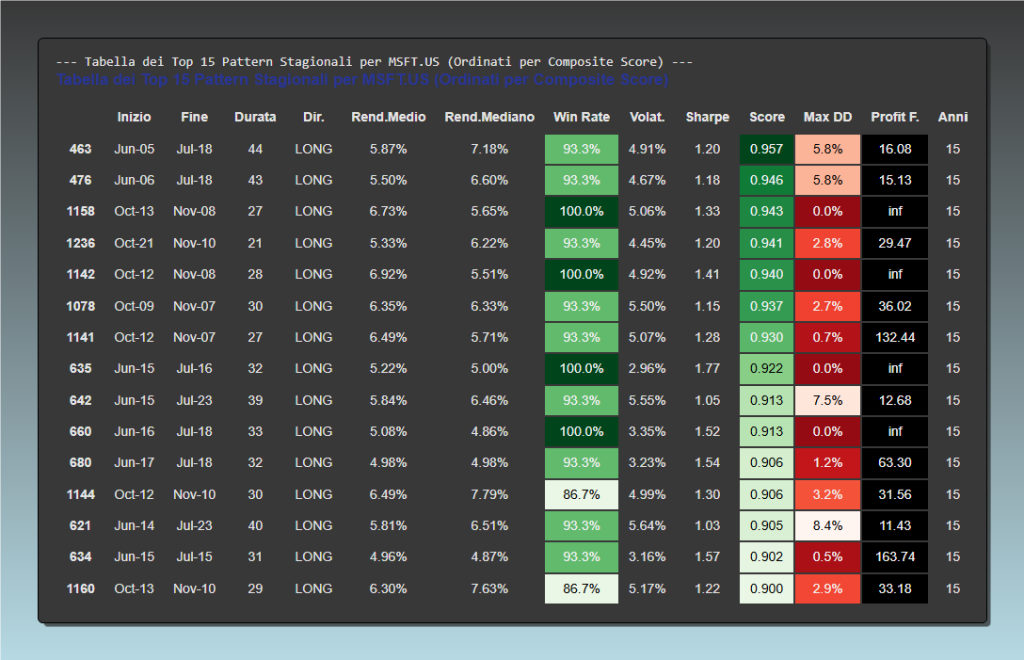Select the row index 1078
Image resolution: width=1024 pixels, height=660 pixels.
(80, 306)
